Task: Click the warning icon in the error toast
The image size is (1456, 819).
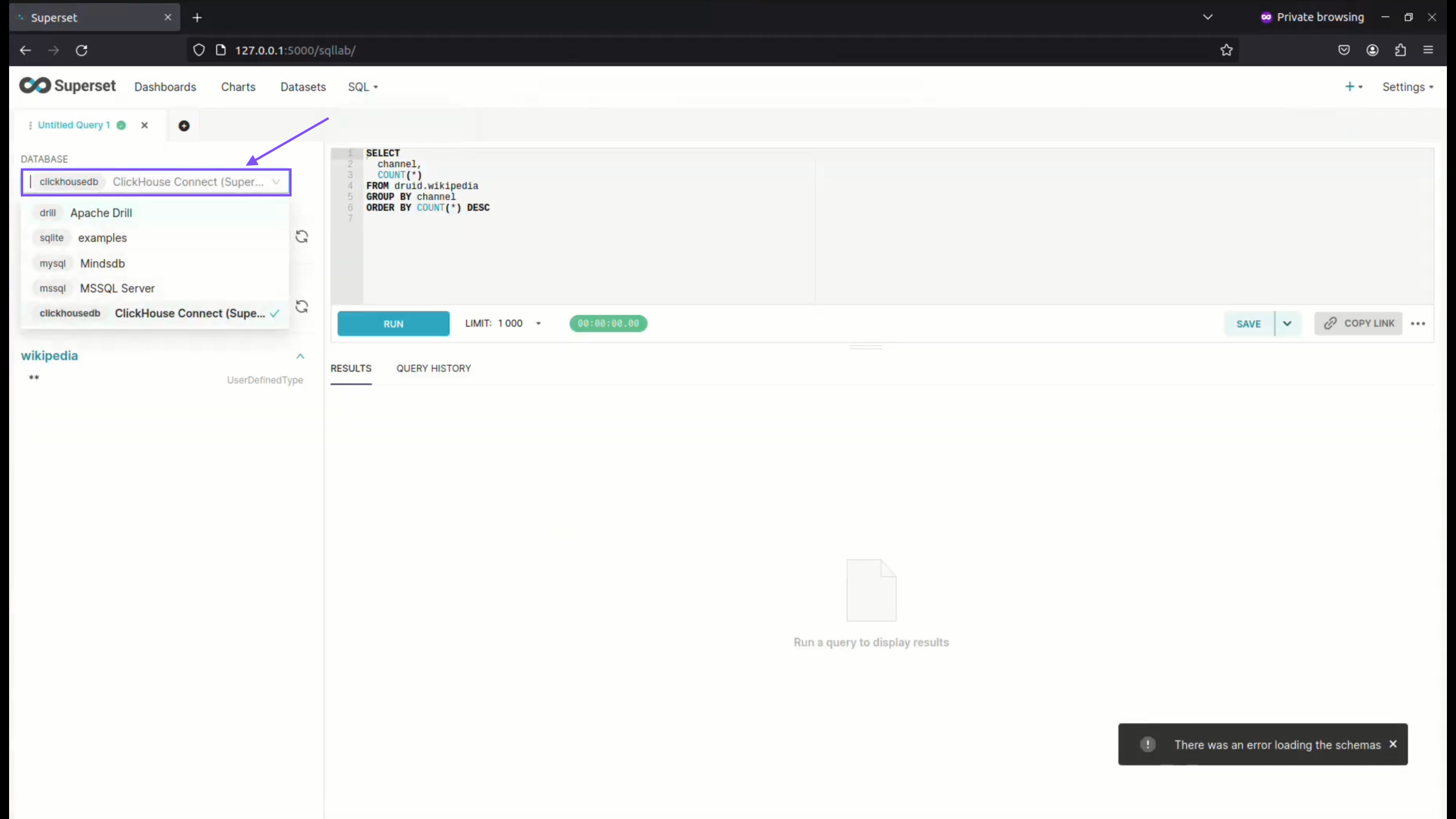Action: tap(1147, 744)
